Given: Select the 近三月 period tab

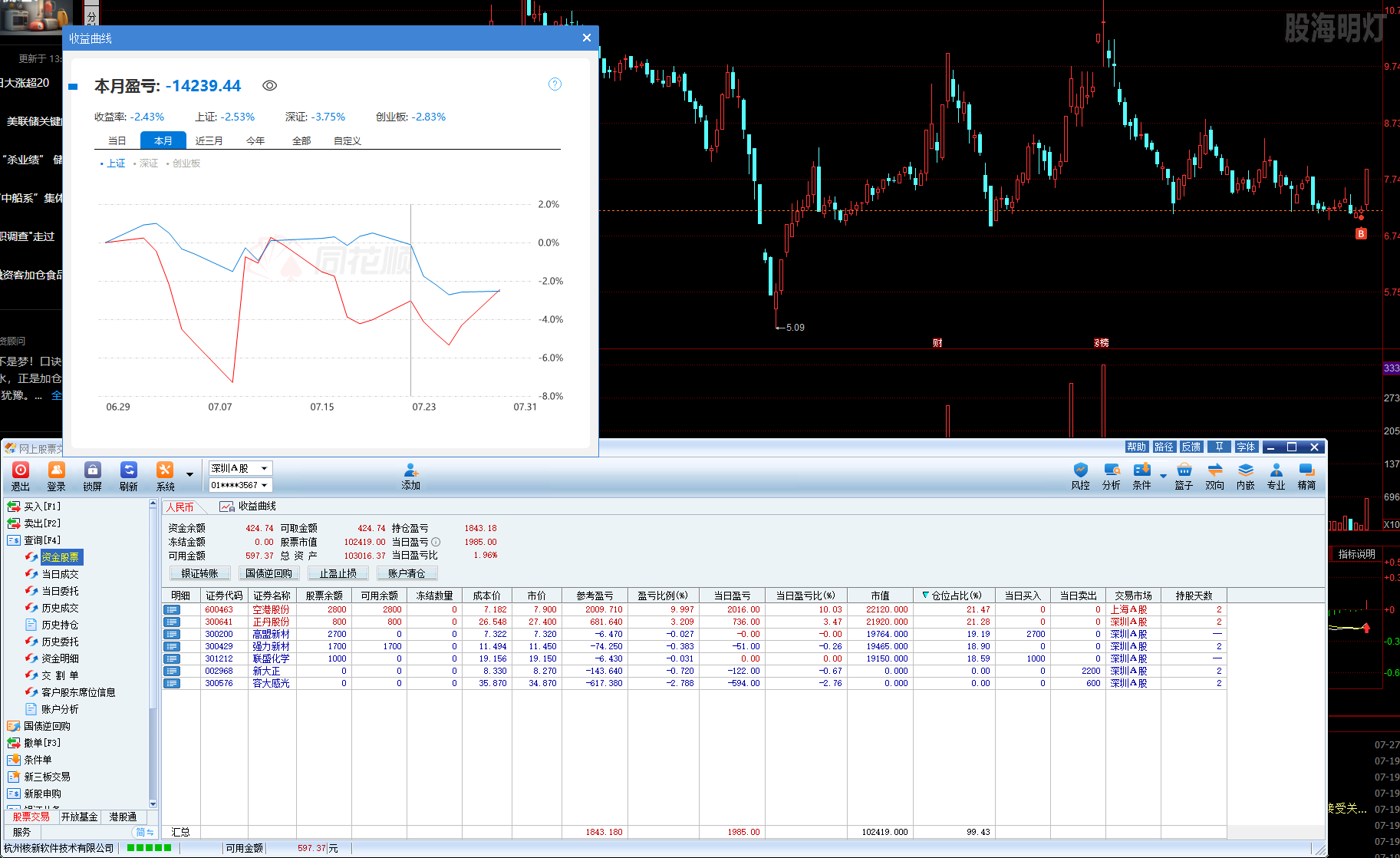Looking at the screenshot, I should click(209, 140).
